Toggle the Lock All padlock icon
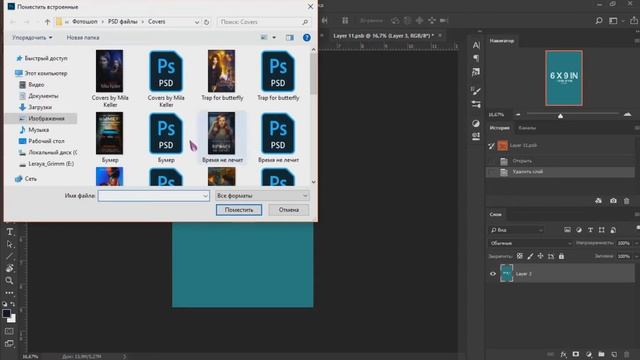Screen dimensions: 640x360 coord(562,256)
